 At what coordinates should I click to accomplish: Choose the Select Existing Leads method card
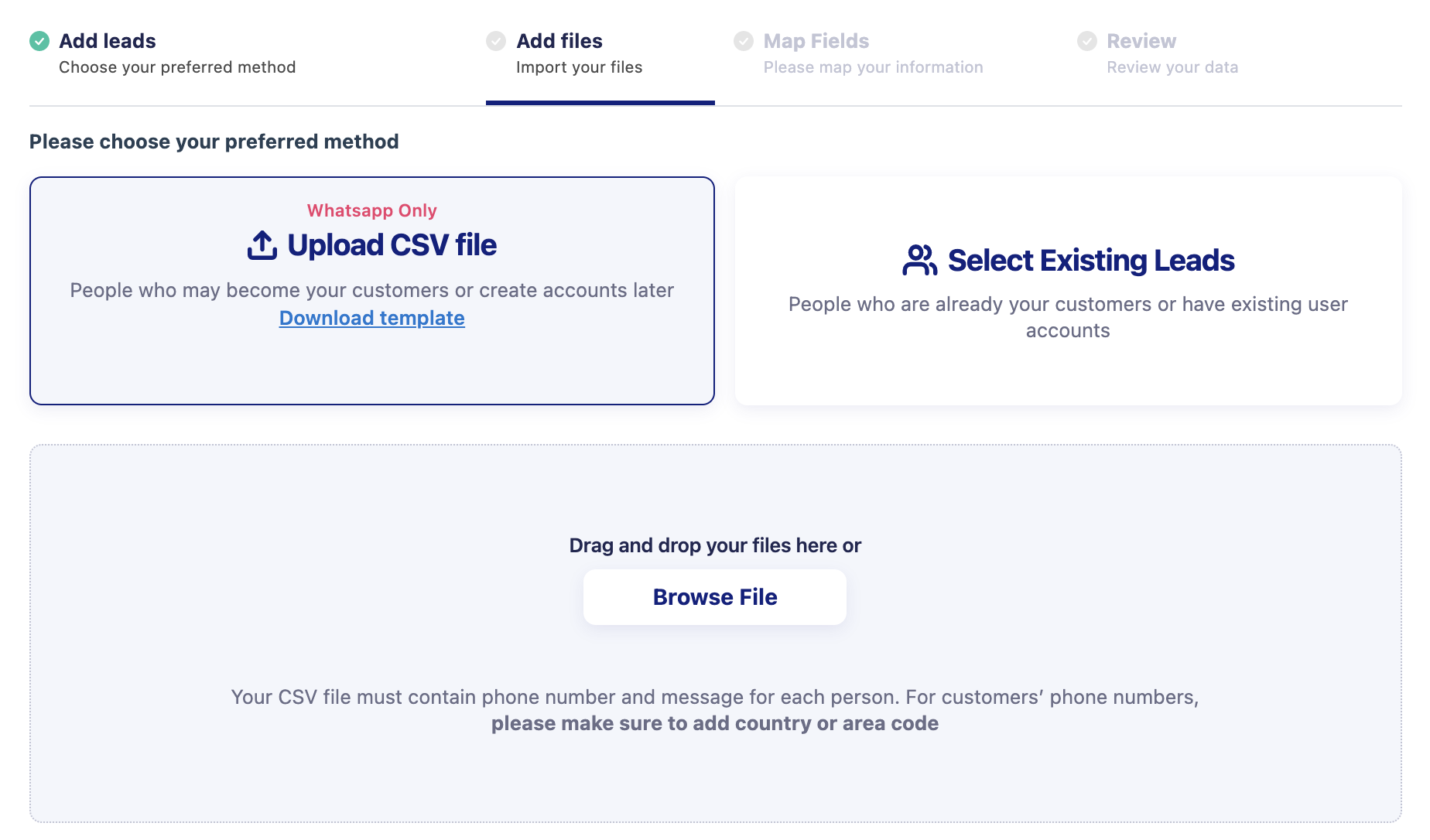(x=1068, y=291)
